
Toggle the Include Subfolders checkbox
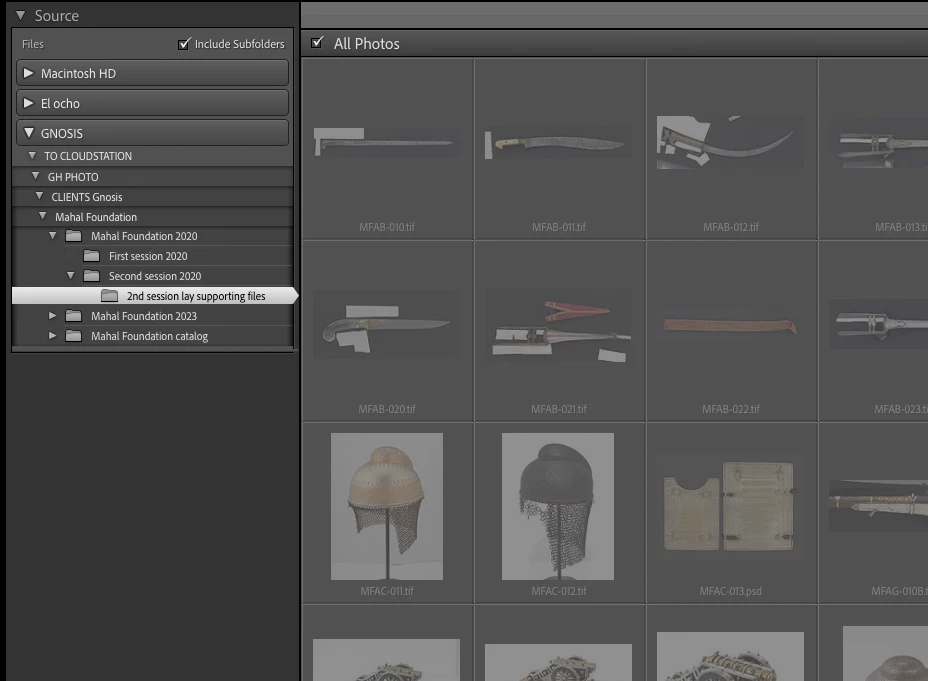pyautogui.click(x=184, y=44)
